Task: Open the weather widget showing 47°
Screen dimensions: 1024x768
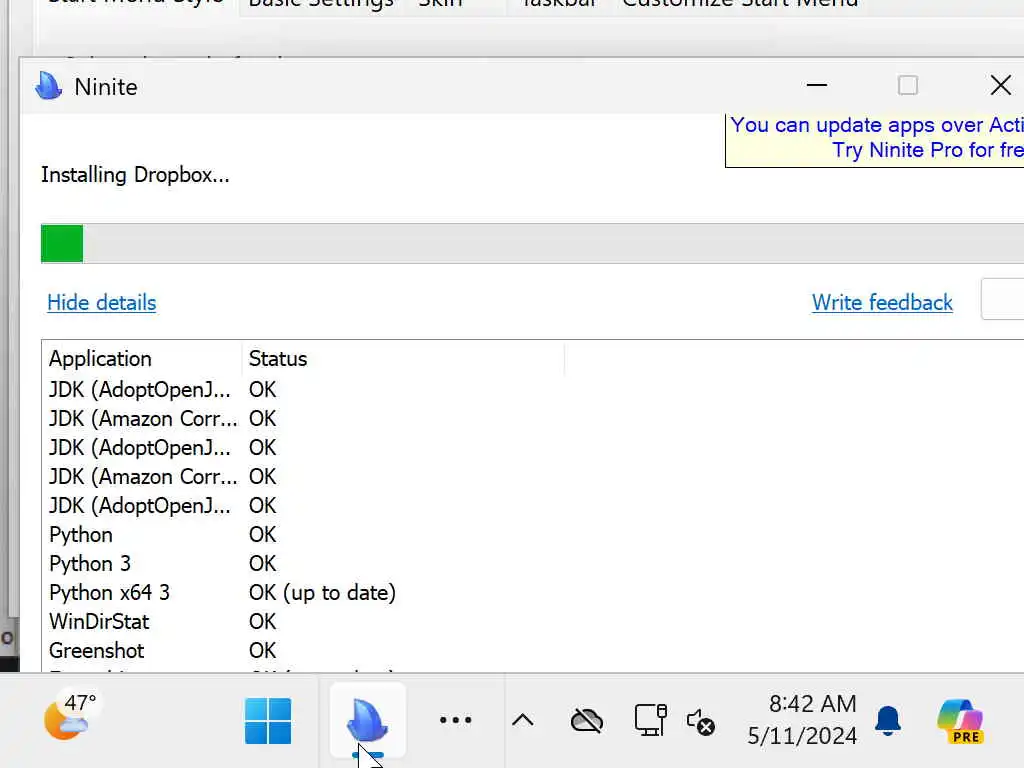Action: (71, 717)
